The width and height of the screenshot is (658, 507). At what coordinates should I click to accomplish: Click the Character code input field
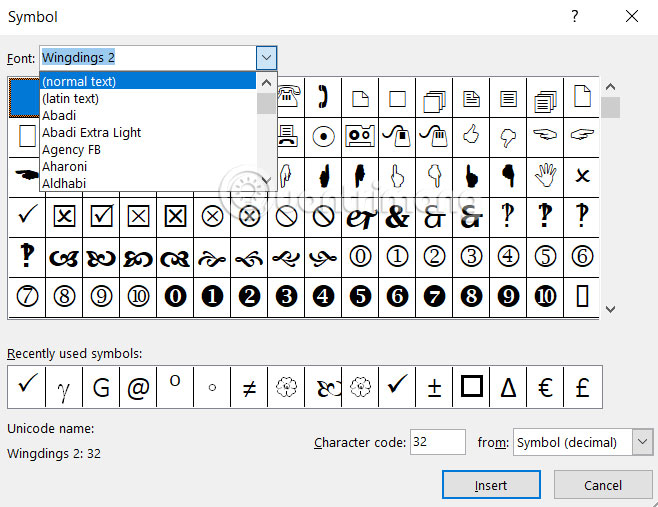click(438, 442)
